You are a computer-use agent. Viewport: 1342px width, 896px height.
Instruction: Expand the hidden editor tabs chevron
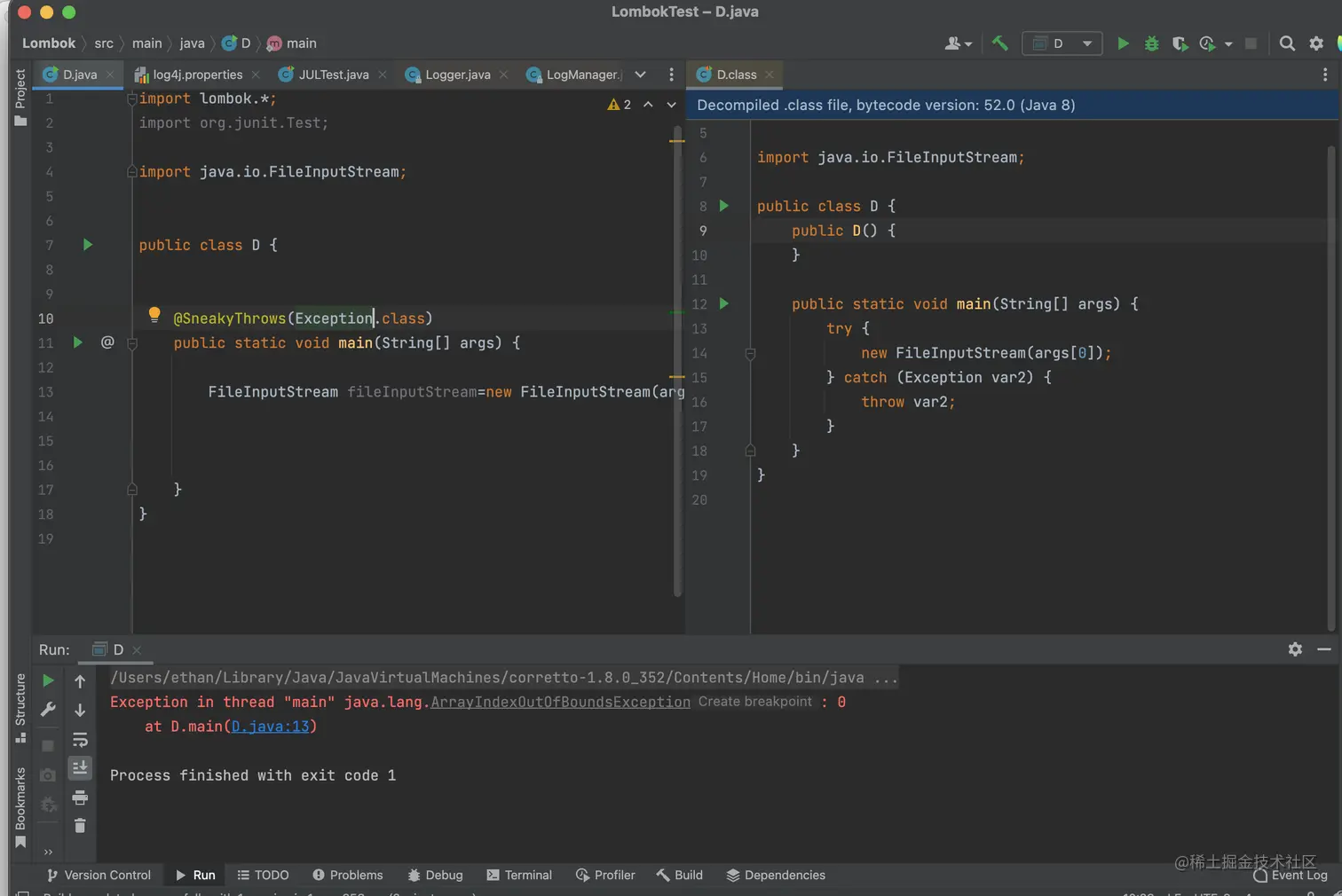[x=640, y=75]
